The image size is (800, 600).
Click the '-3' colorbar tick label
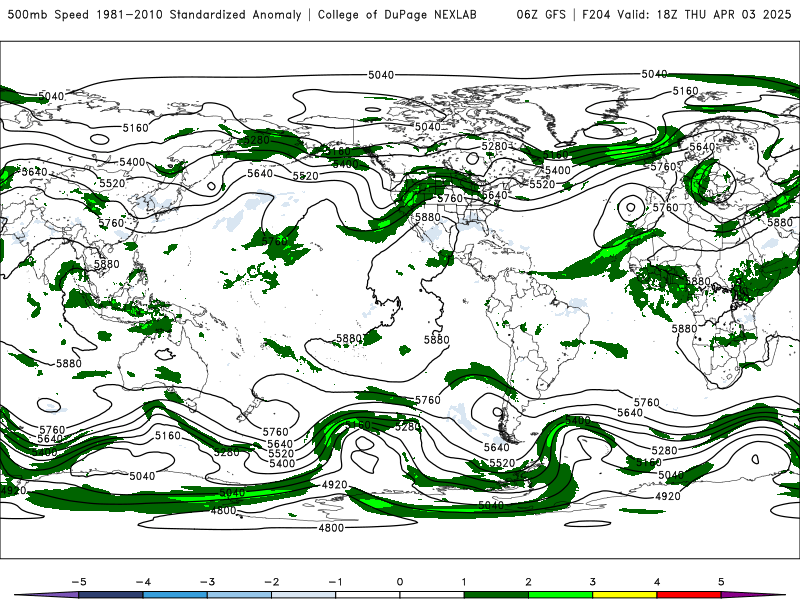click(x=207, y=582)
